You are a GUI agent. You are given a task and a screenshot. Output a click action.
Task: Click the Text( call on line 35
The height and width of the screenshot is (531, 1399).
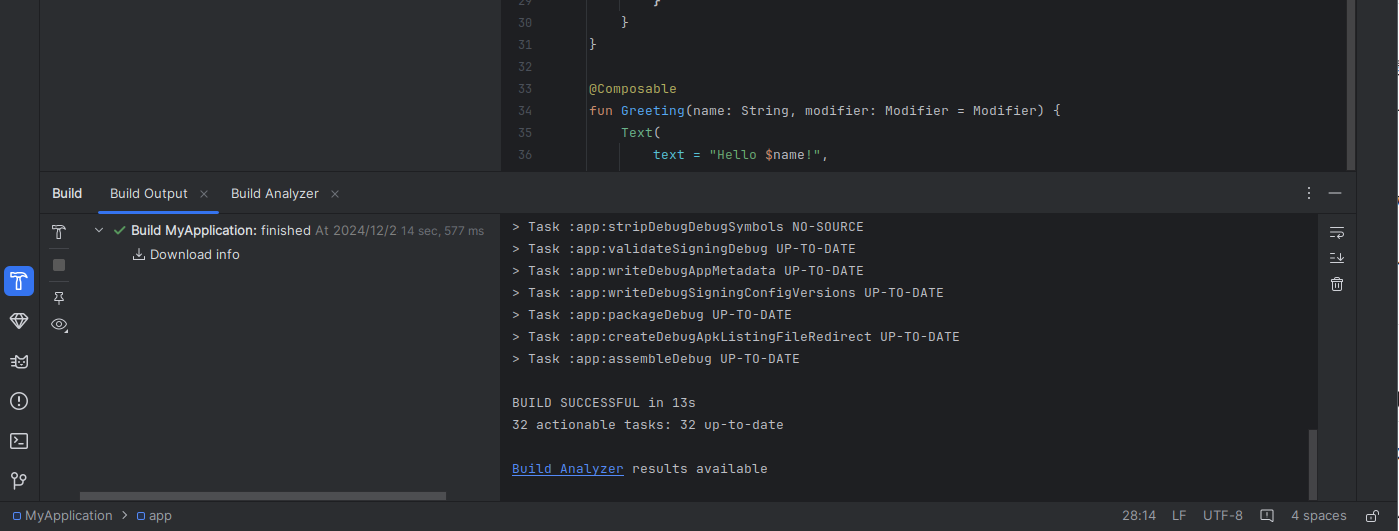point(641,133)
